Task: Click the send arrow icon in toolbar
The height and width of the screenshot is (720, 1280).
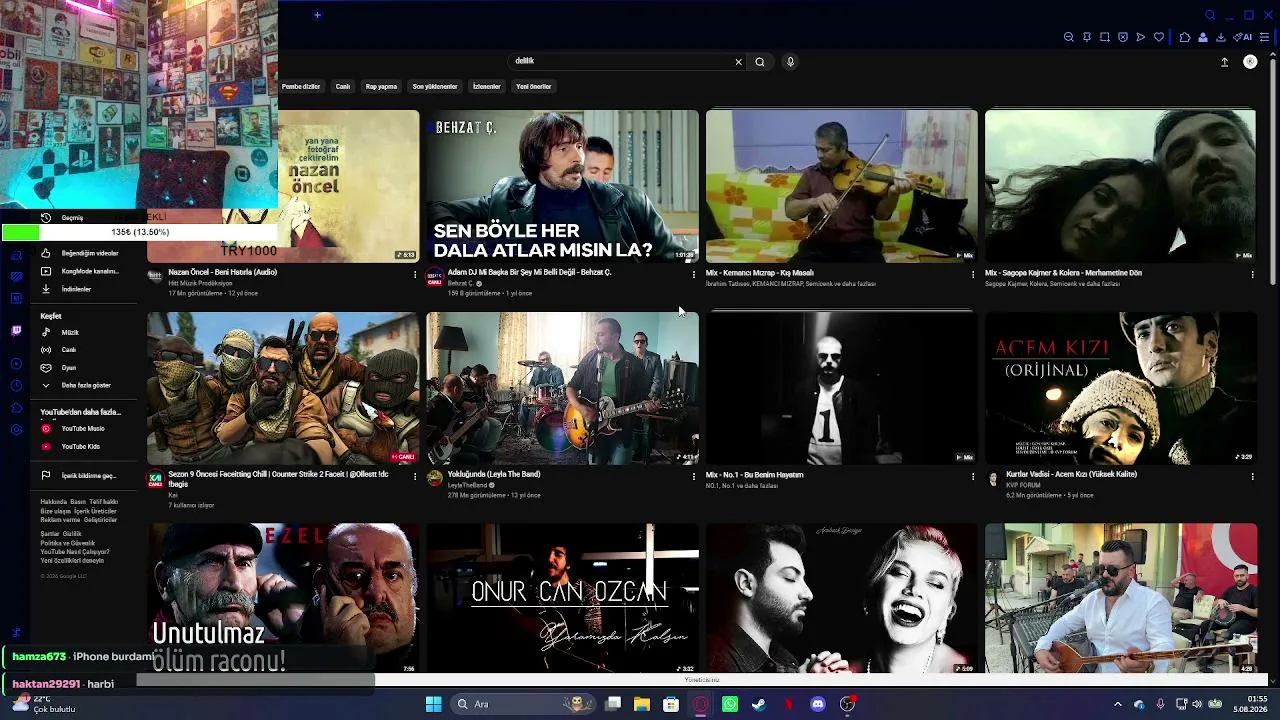Action: pos(1141,37)
